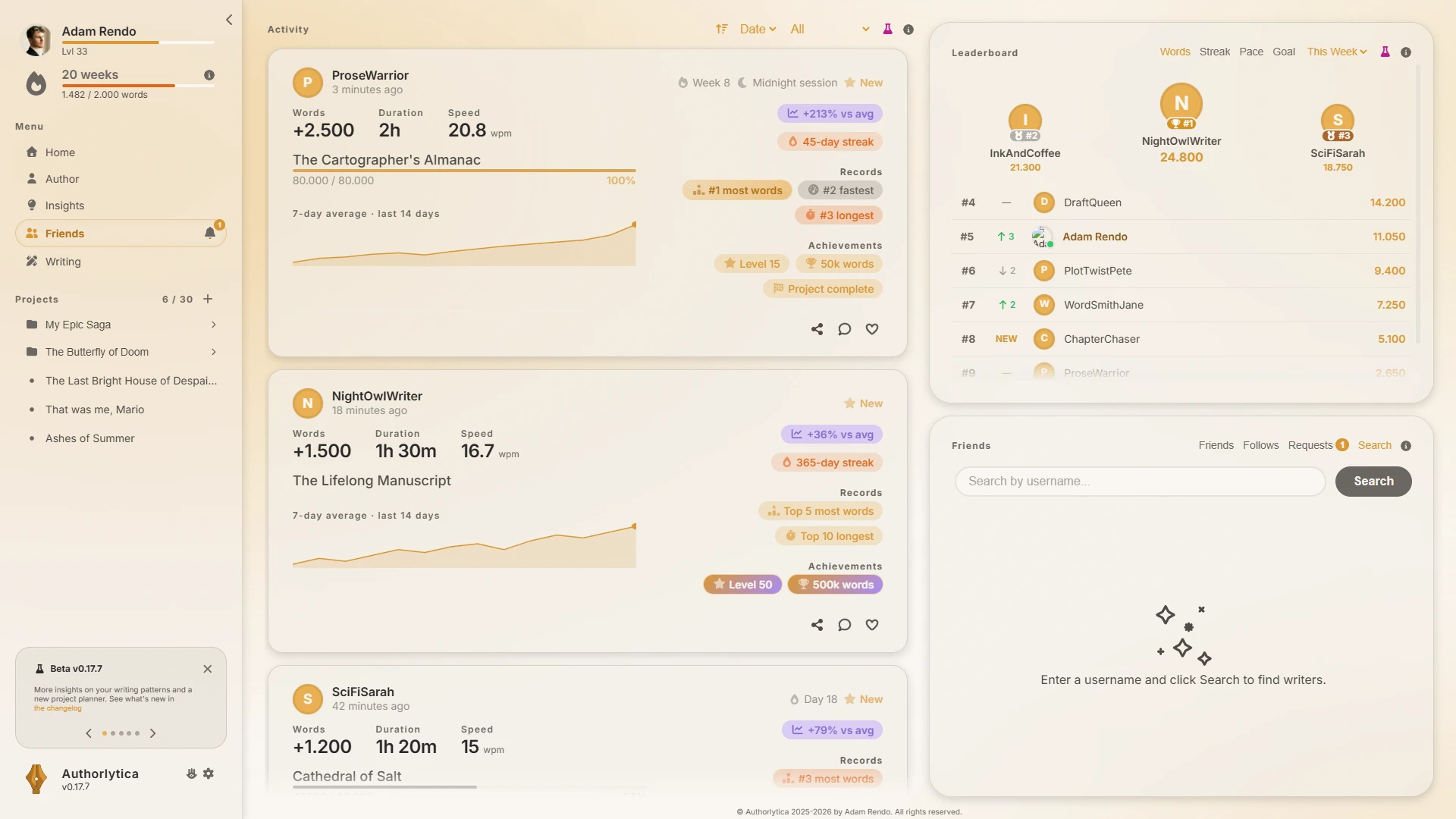Click SciFiSarah's avatar in activity feed
This screenshot has width=1456, height=819.
coord(307,699)
